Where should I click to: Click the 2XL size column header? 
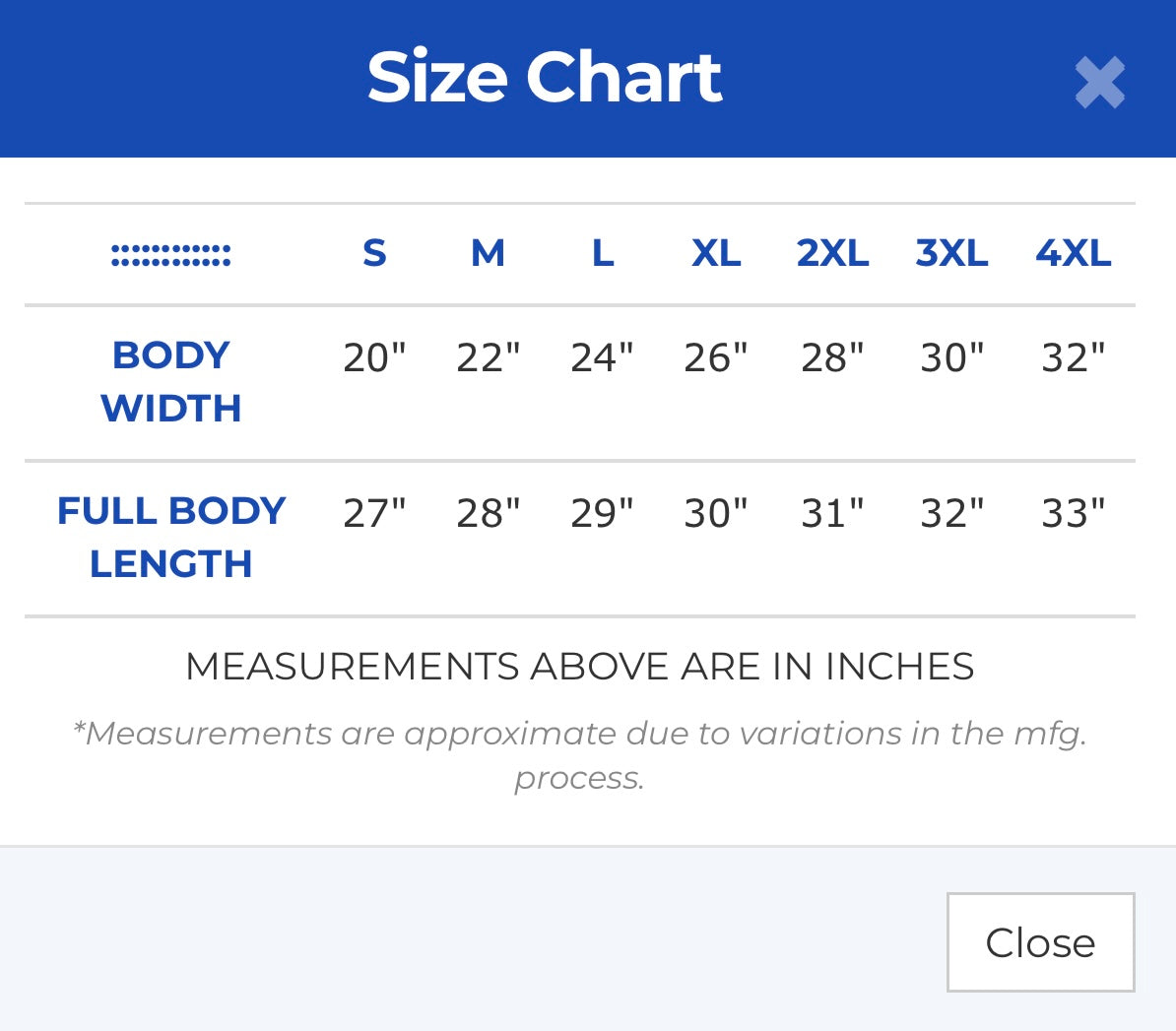[832, 253]
